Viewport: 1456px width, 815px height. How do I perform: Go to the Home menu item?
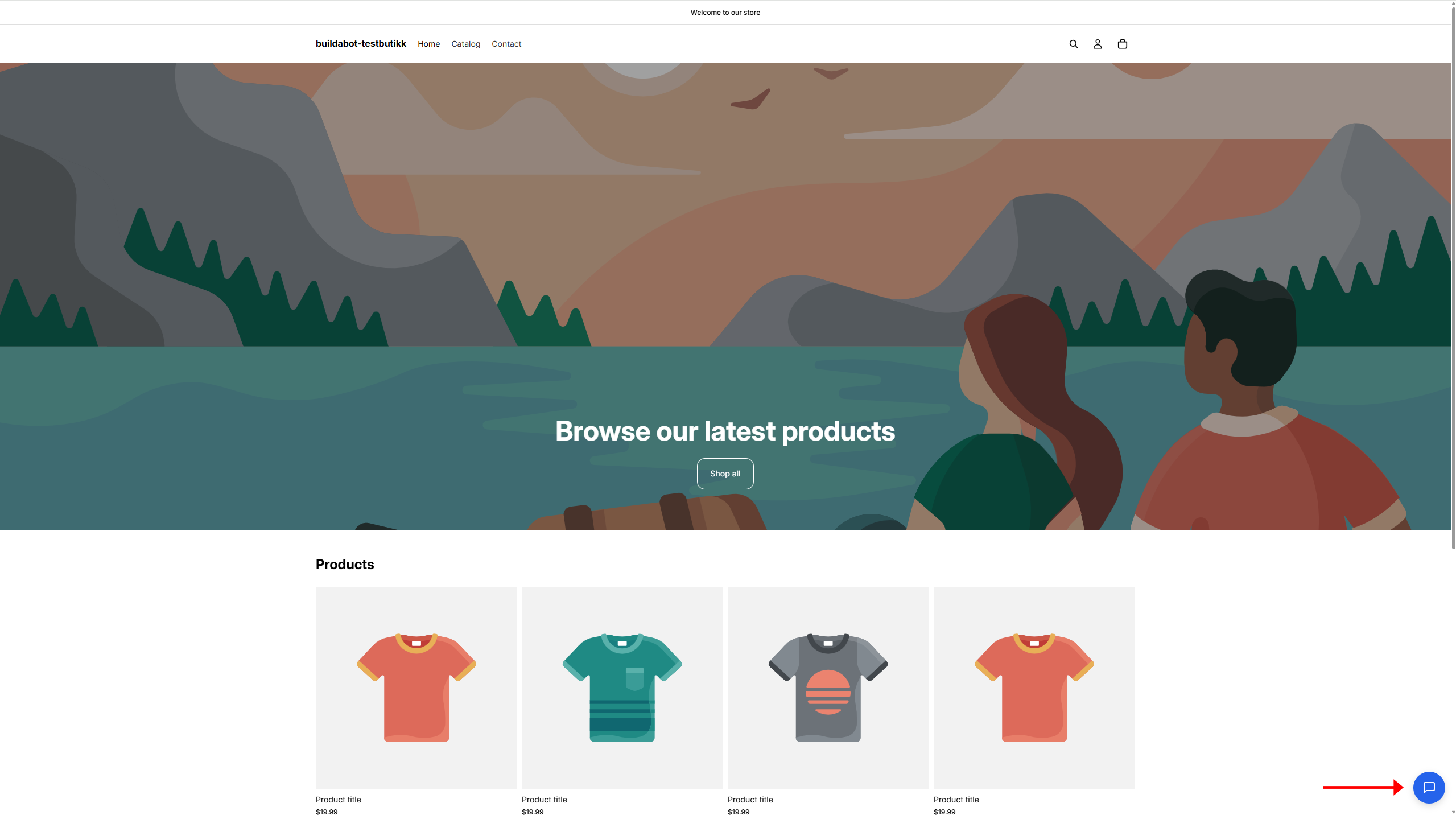click(x=428, y=44)
